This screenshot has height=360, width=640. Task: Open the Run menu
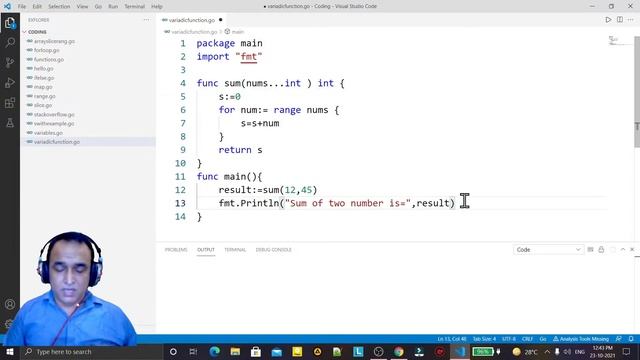point(113,7)
